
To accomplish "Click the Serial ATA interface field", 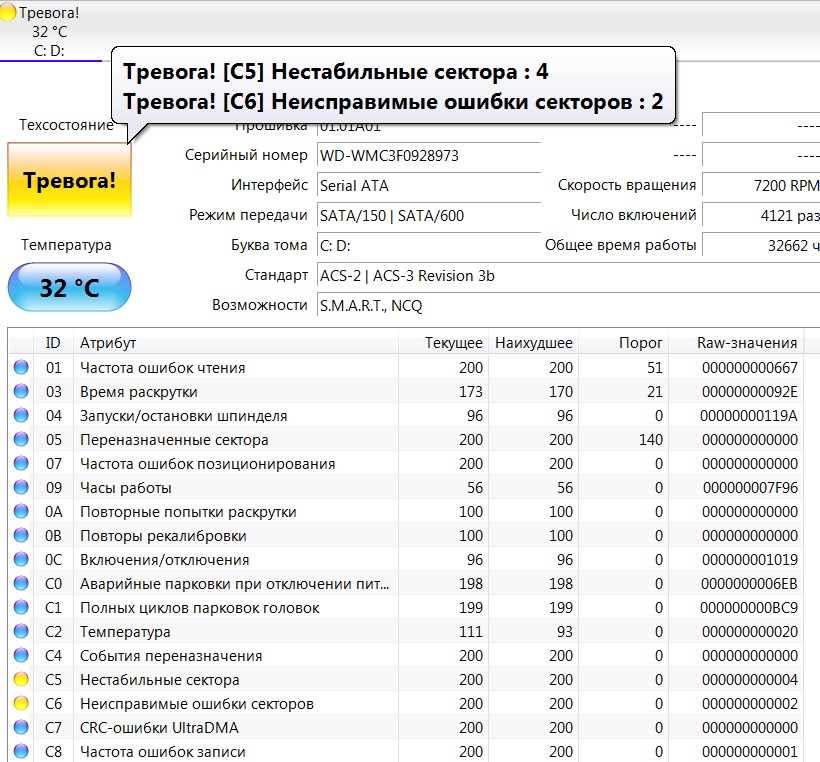I will tap(428, 185).
